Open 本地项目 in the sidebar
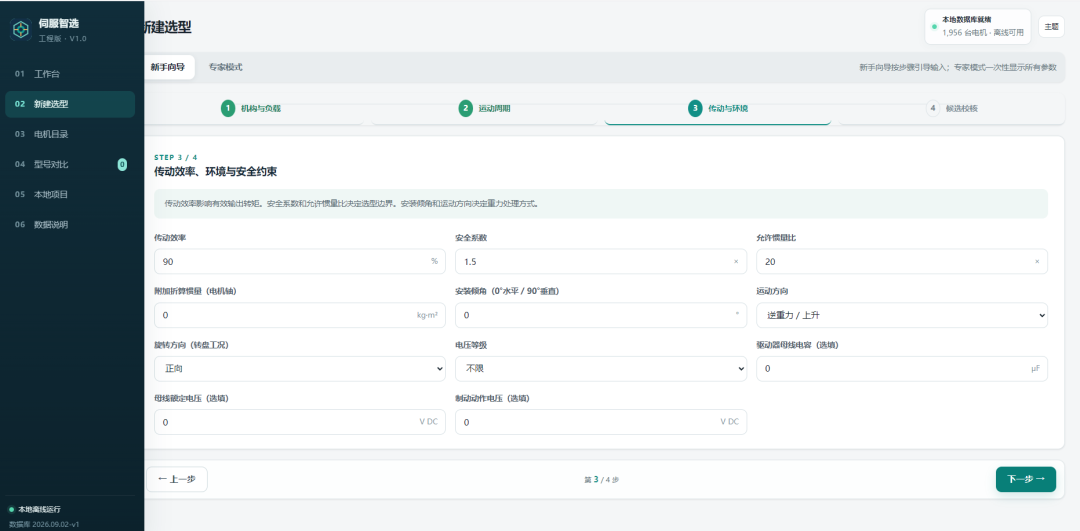1080x531 pixels. 70,194
